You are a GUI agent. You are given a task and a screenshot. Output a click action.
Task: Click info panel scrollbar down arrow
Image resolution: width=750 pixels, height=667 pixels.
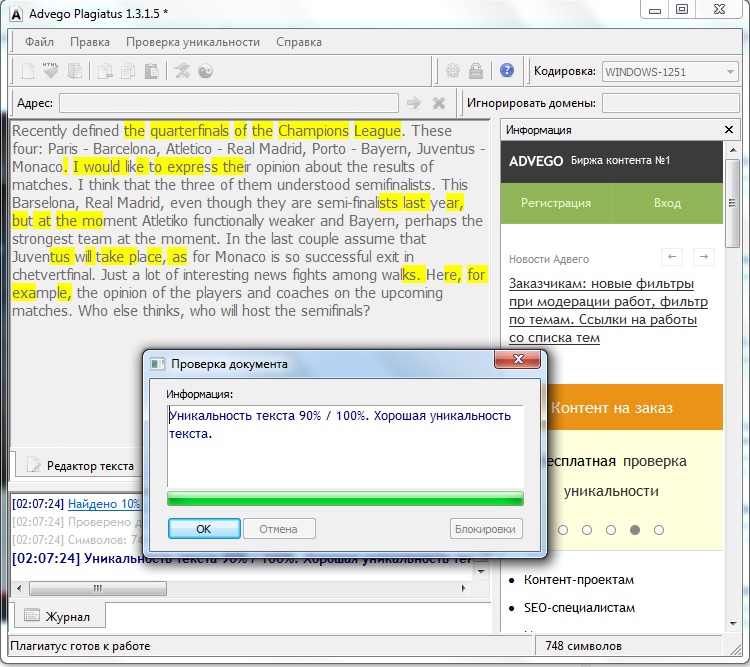tap(733, 623)
